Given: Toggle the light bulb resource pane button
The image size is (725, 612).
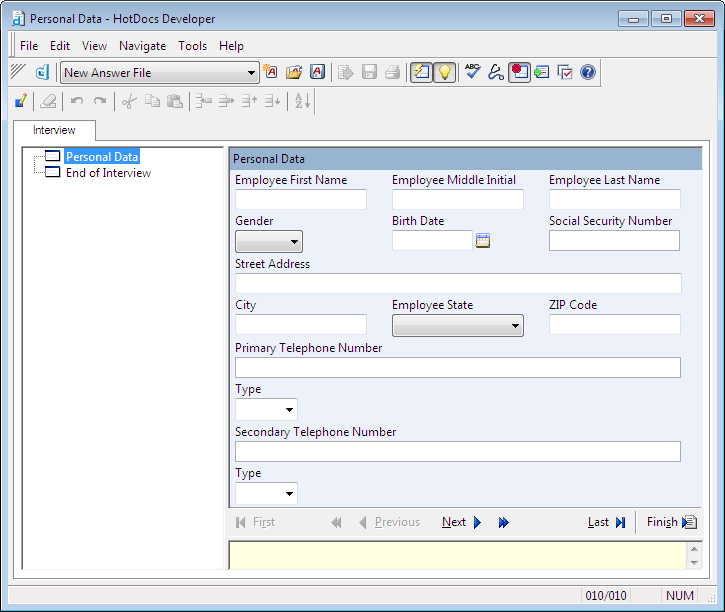Looking at the screenshot, I should pos(444,72).
